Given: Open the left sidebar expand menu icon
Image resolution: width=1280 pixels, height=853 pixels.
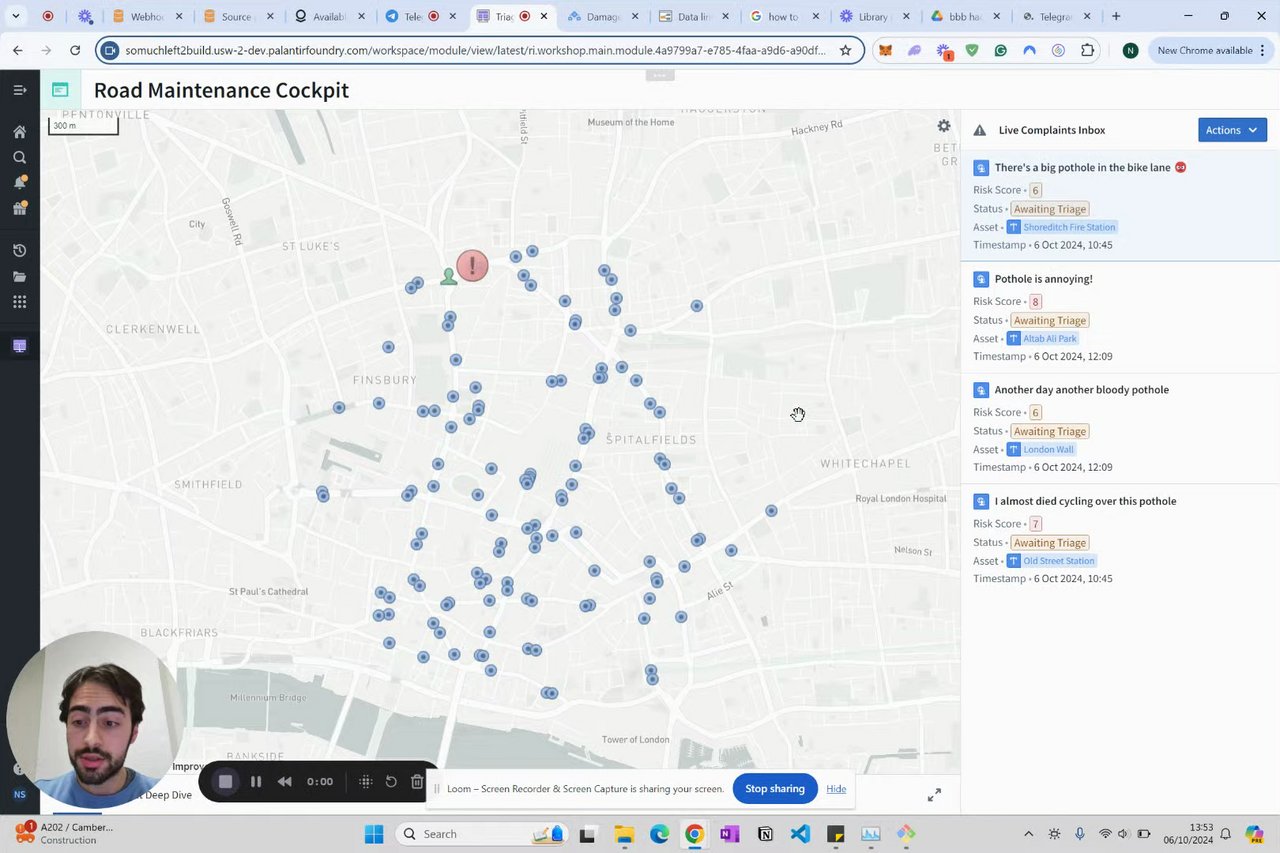Looking at the screenshot, I should pyautogui.click(x=19, y=90).
